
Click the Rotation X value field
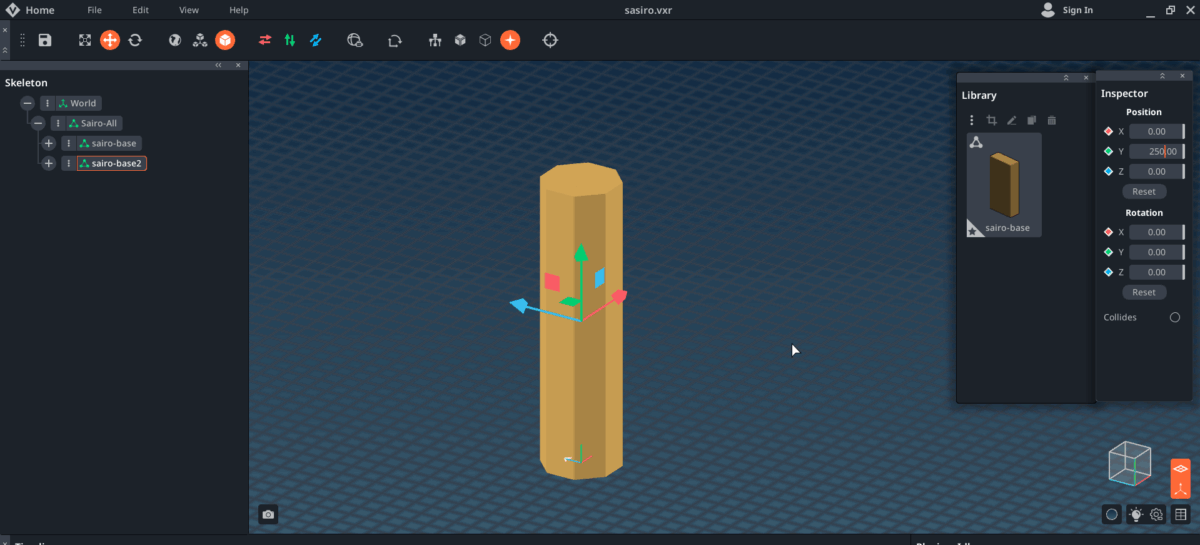1157,232
